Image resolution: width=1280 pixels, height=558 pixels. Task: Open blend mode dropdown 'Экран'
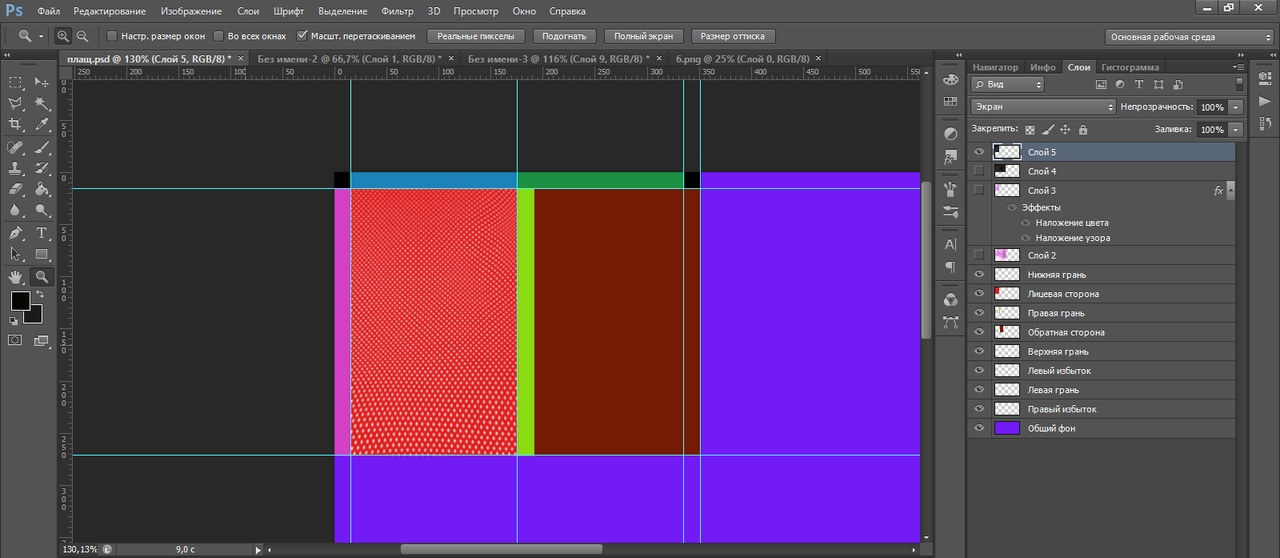1043,107
